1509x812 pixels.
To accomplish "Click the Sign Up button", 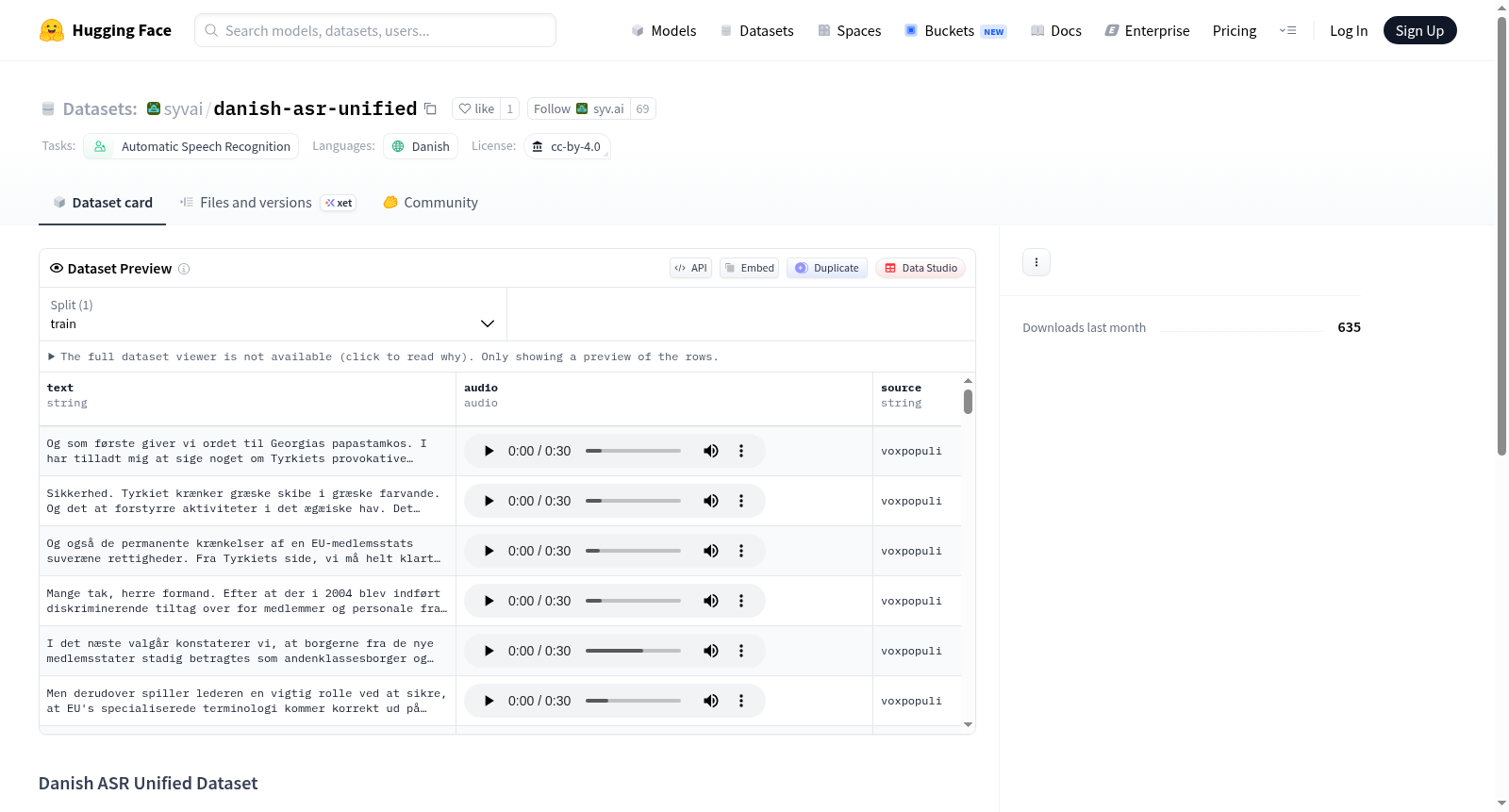I will [1419, 31].
